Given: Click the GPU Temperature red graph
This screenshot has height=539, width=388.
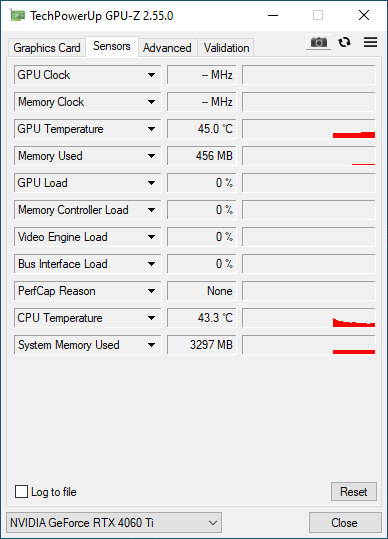Looking at the screenshot, I should click(309, 129).
